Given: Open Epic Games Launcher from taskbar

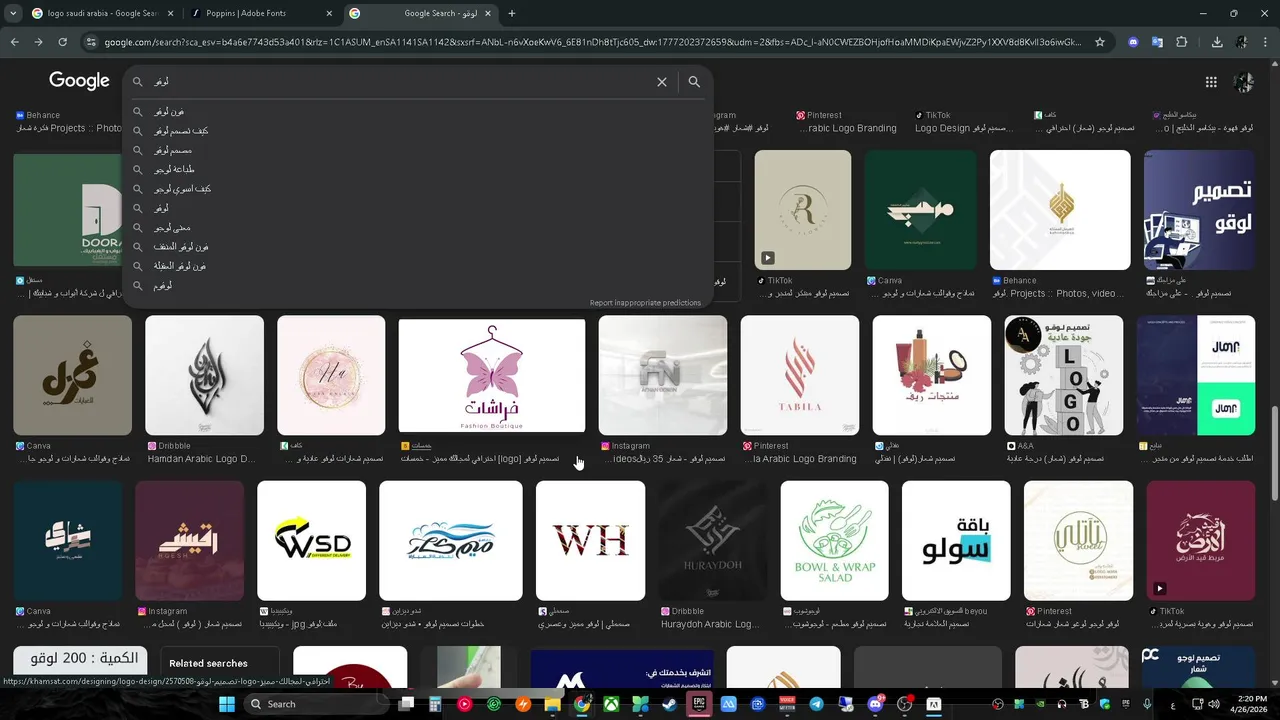Looking at the screenshot, I should [699, 704].
